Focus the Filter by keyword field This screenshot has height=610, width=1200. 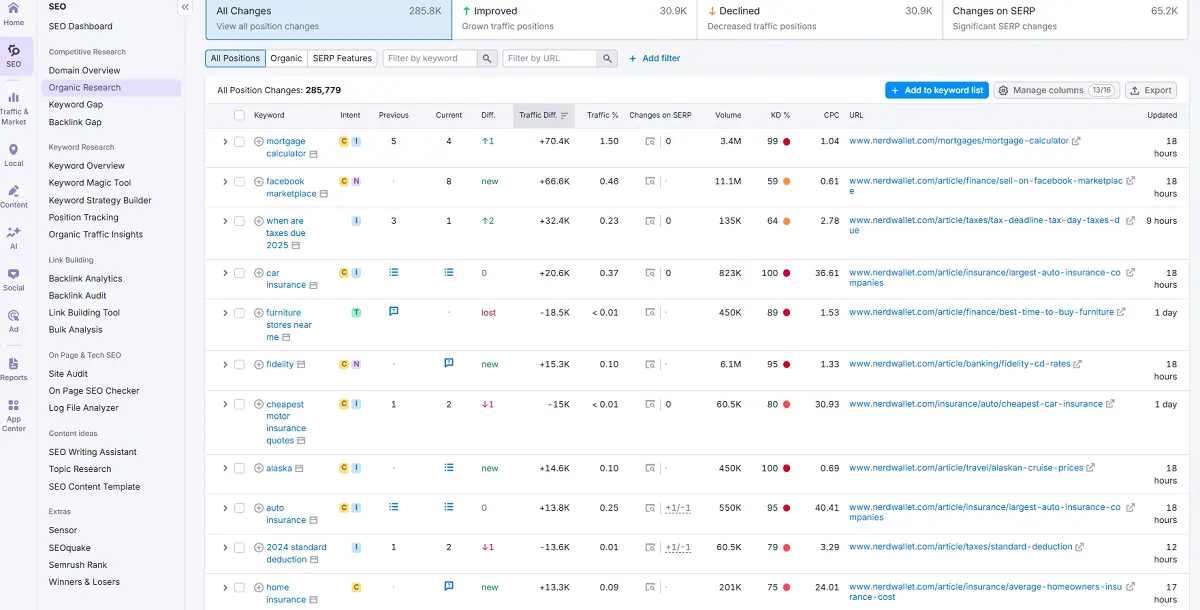(430, 58)
